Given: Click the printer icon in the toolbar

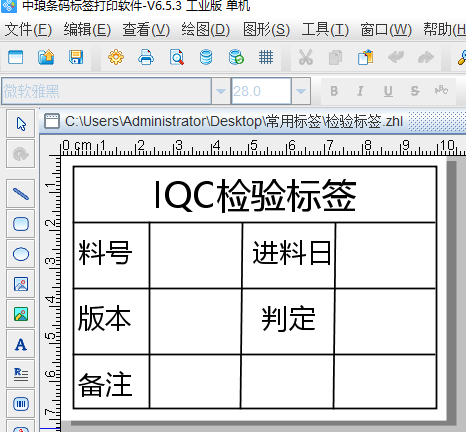Looking at the screenshot, I should pos(146,57).
